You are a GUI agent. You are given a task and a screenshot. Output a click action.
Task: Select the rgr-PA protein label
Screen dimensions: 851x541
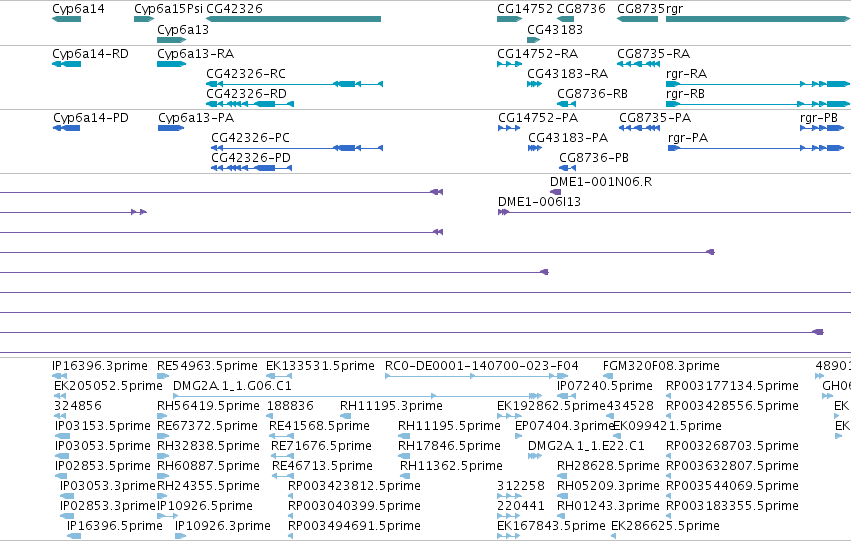(x=688, y=137)
